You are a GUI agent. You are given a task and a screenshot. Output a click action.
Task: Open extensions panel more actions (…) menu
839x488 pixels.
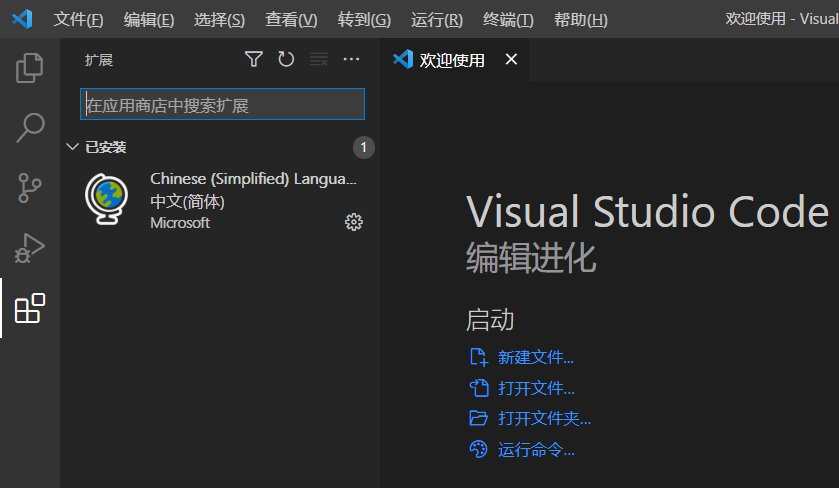[x=351, y=59]
